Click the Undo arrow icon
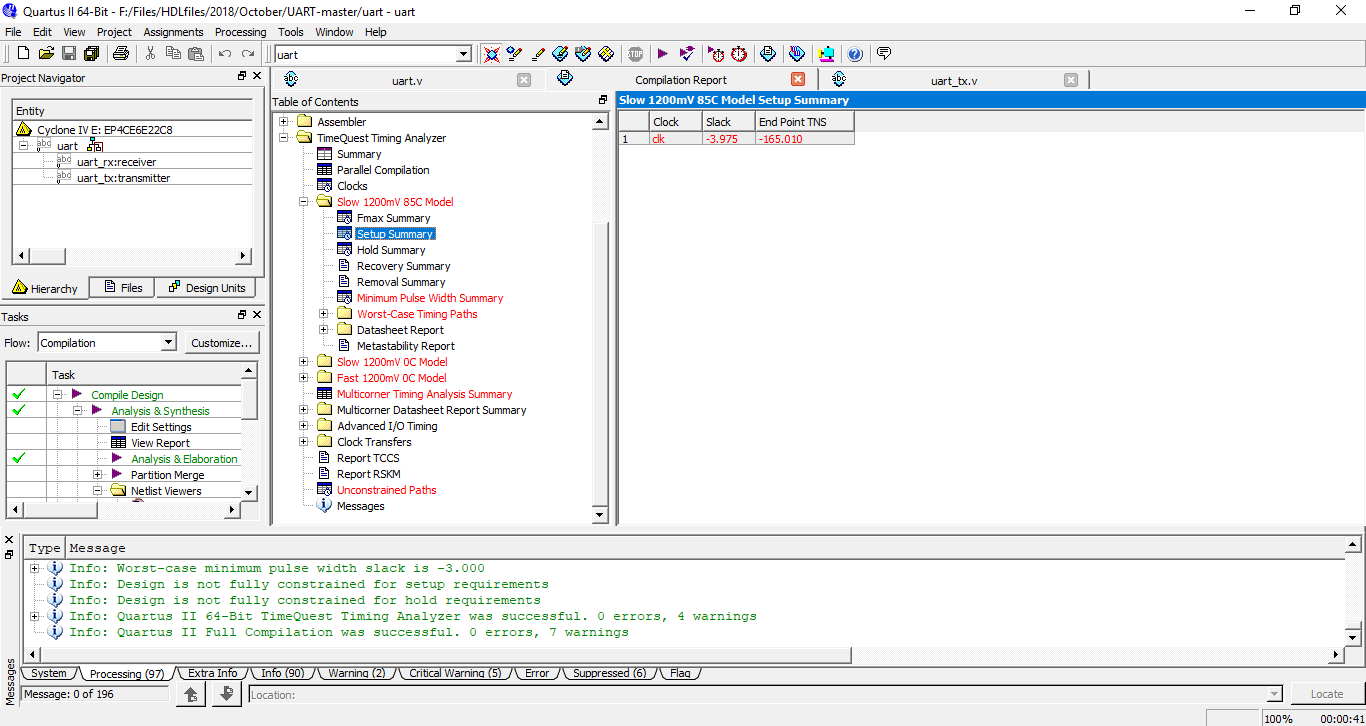This screenshot has width=1366, height=726. click(x=225, y=54)
